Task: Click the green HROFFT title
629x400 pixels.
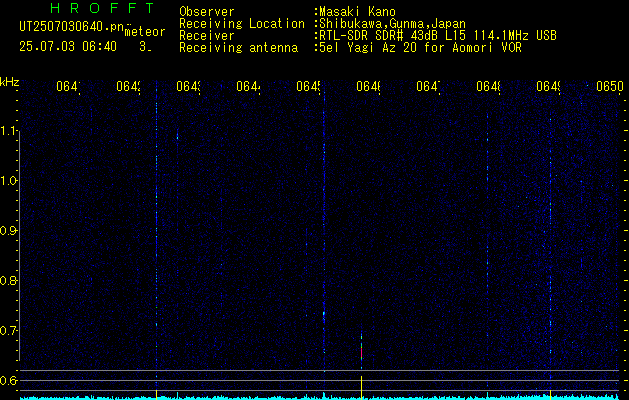Action: (x=102, y=8)
